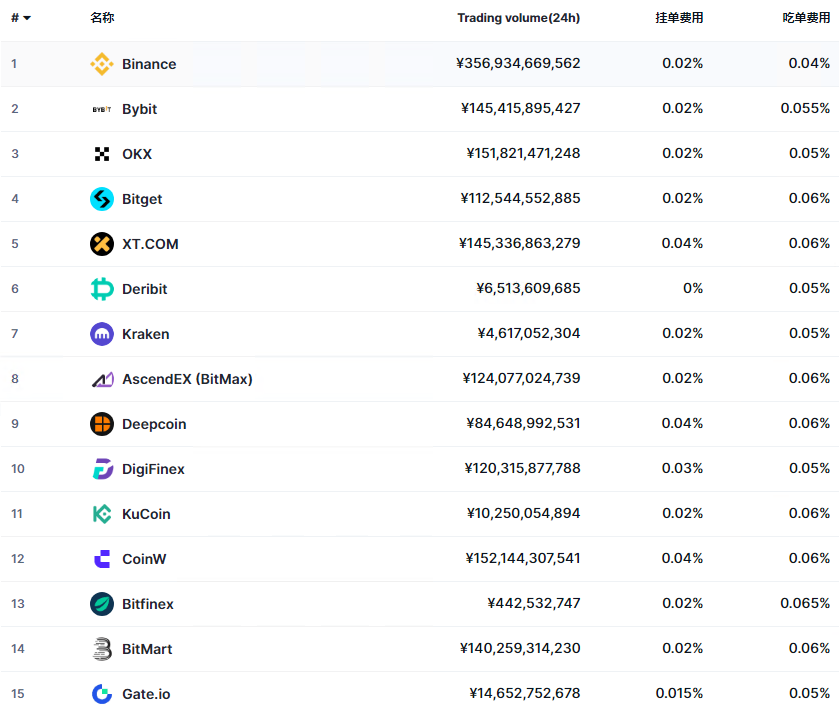The width and height of the screenshot is (839, 709).
Task: Sort by 挂单费用 column header
Action: (x=679, y=18)
